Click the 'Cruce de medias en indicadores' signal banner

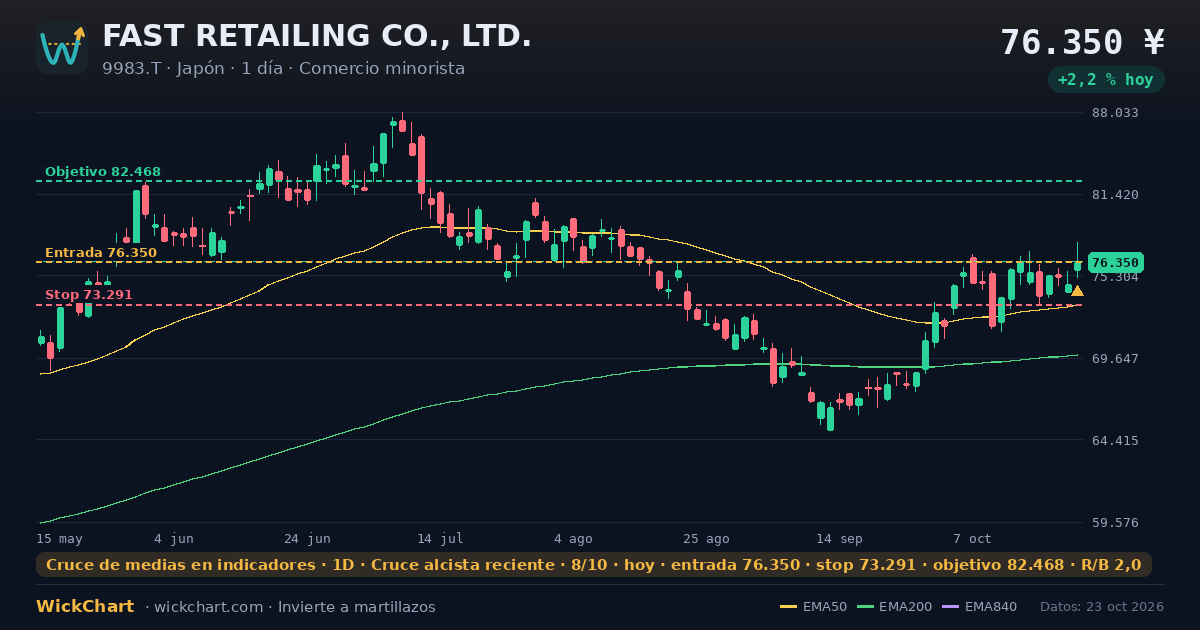tap(594, 565)
